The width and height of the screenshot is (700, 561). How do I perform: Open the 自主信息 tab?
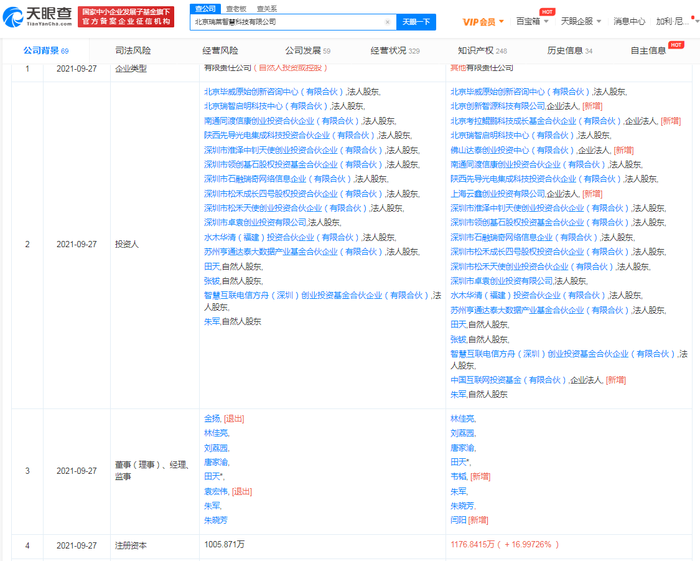coord(652,50)
